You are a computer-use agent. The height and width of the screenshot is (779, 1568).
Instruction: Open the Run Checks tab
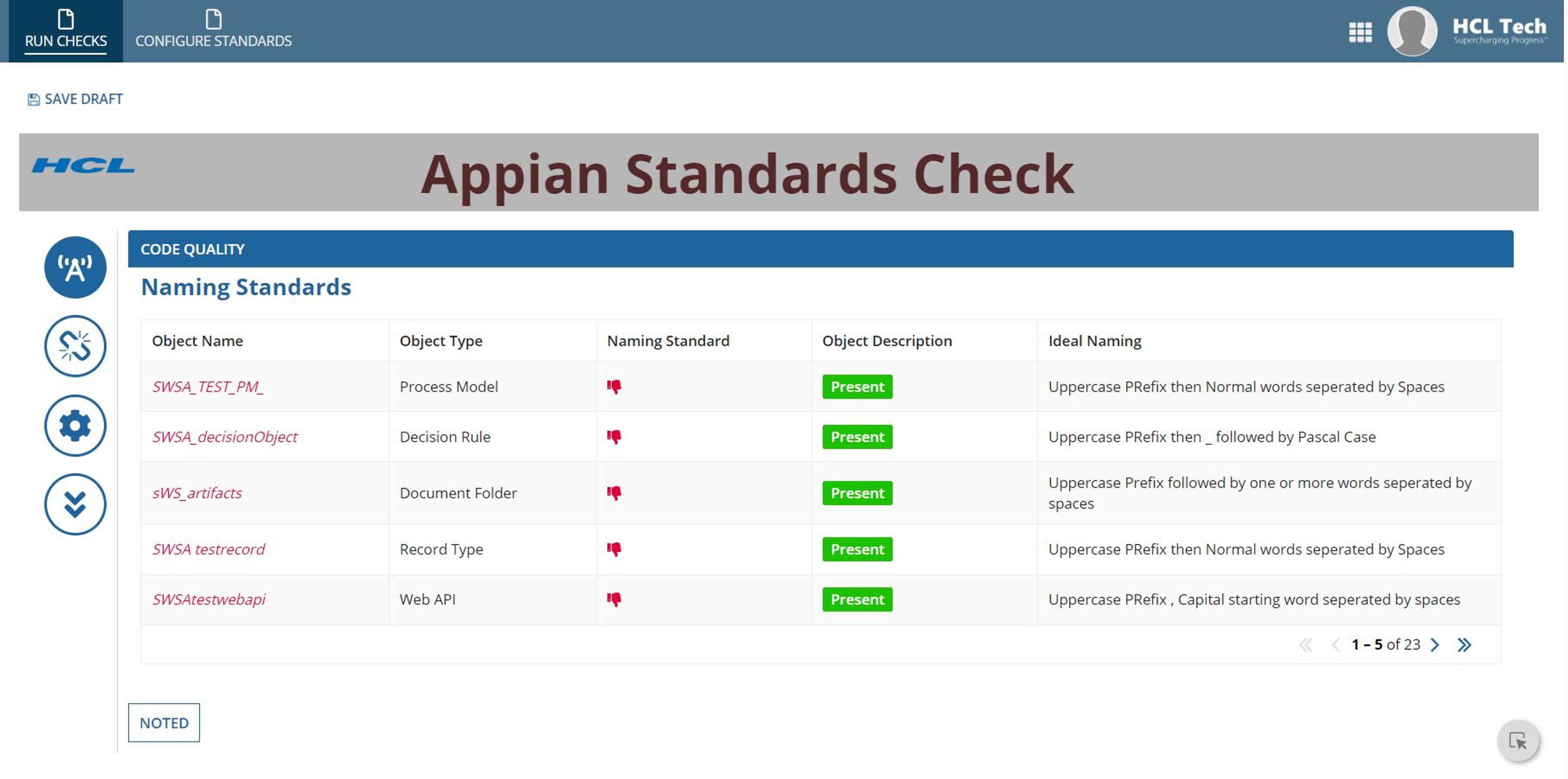coord(65,31)
